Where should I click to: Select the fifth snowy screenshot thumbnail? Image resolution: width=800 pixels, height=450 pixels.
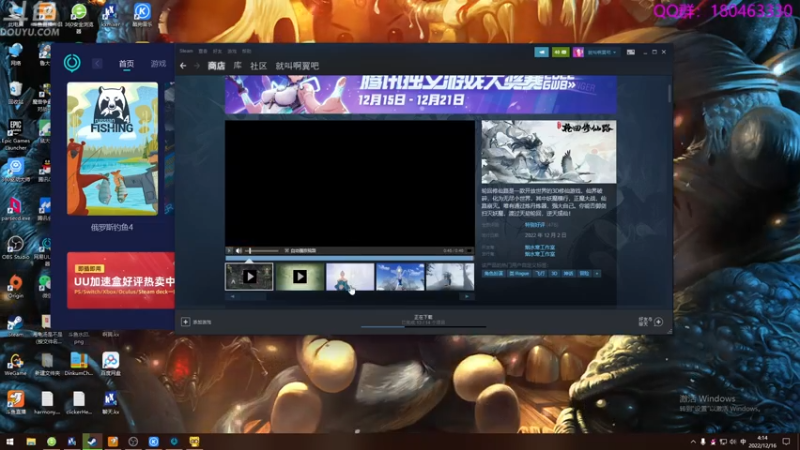[x=450, y=277]
